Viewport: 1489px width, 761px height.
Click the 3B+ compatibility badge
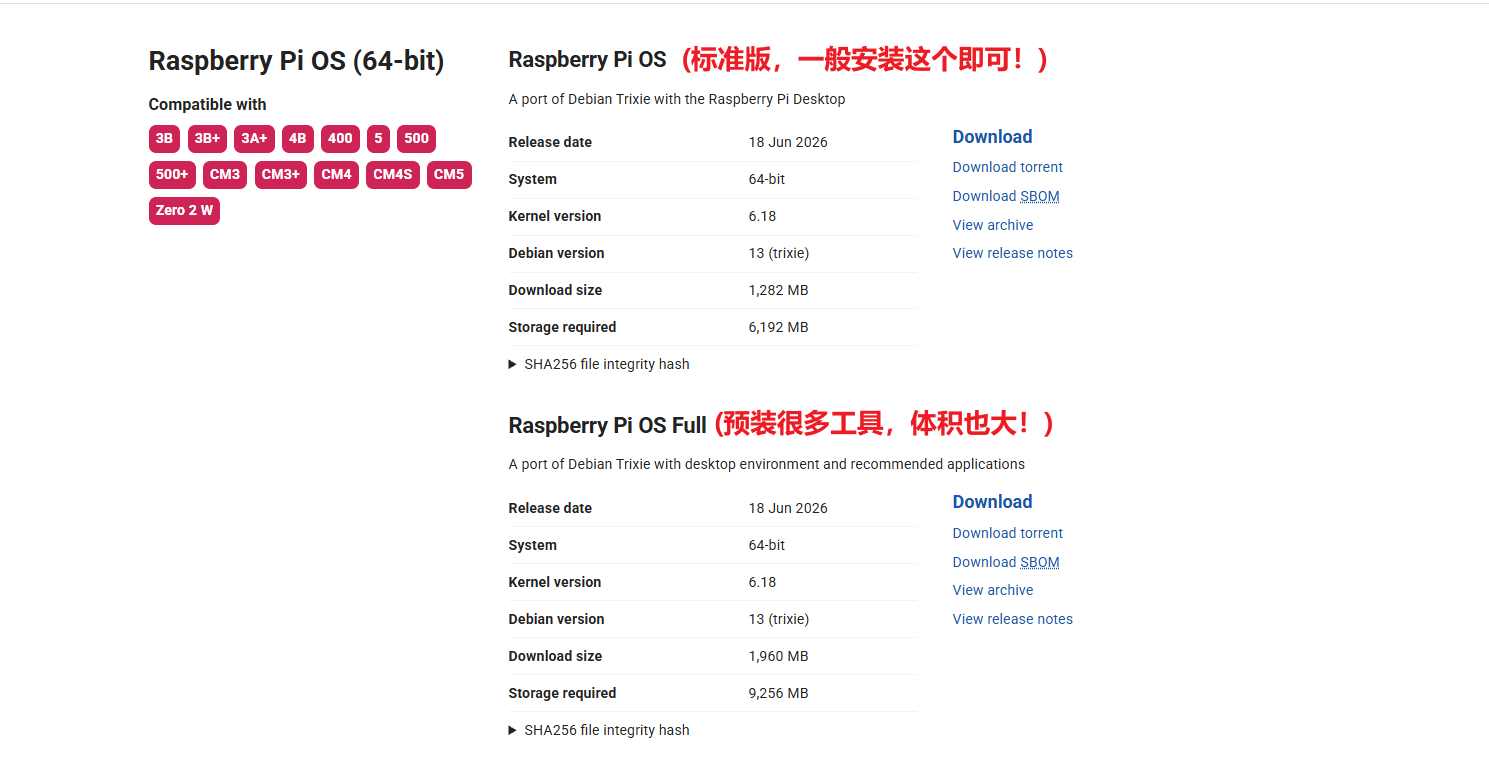tap(207, 139)
